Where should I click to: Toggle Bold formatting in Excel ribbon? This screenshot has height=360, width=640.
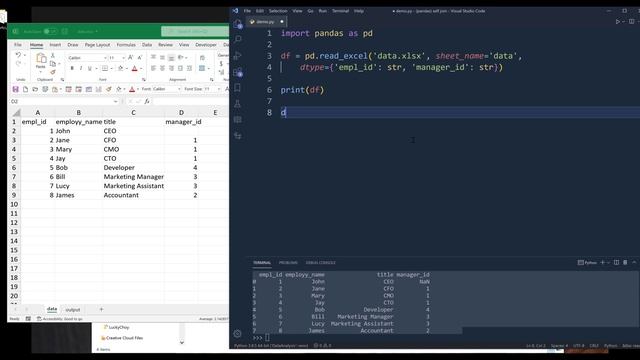[72, 68]
